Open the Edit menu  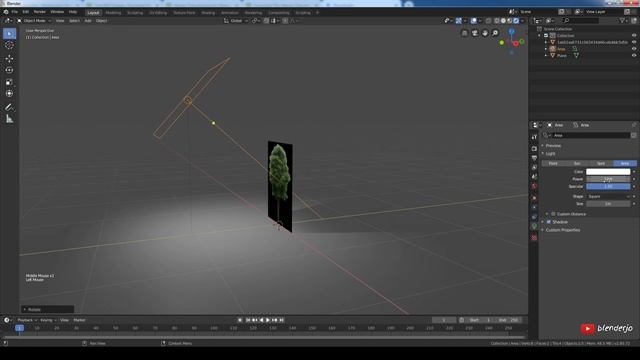(x=26, y=12)
